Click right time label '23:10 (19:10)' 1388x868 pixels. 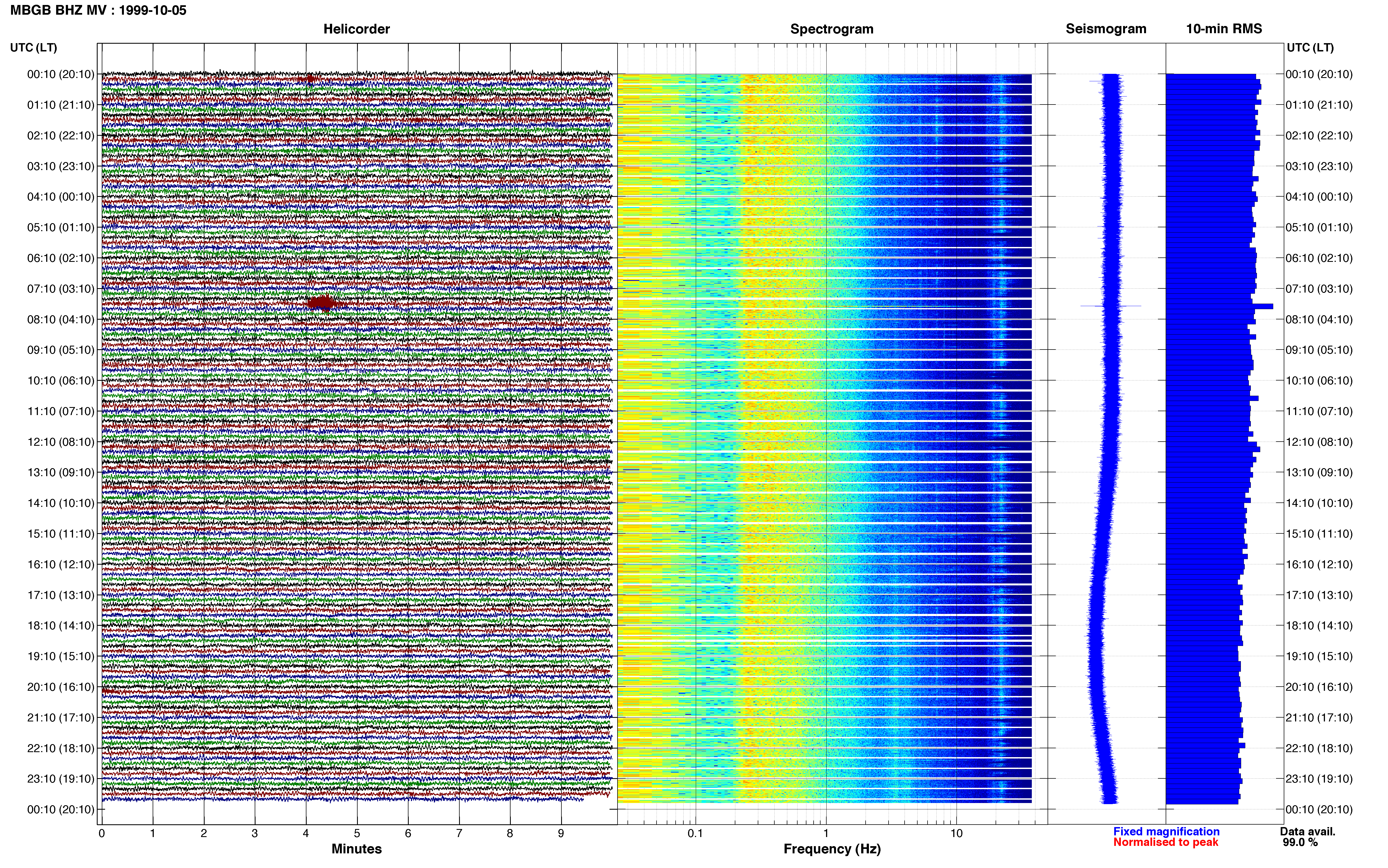(1319, 779)
